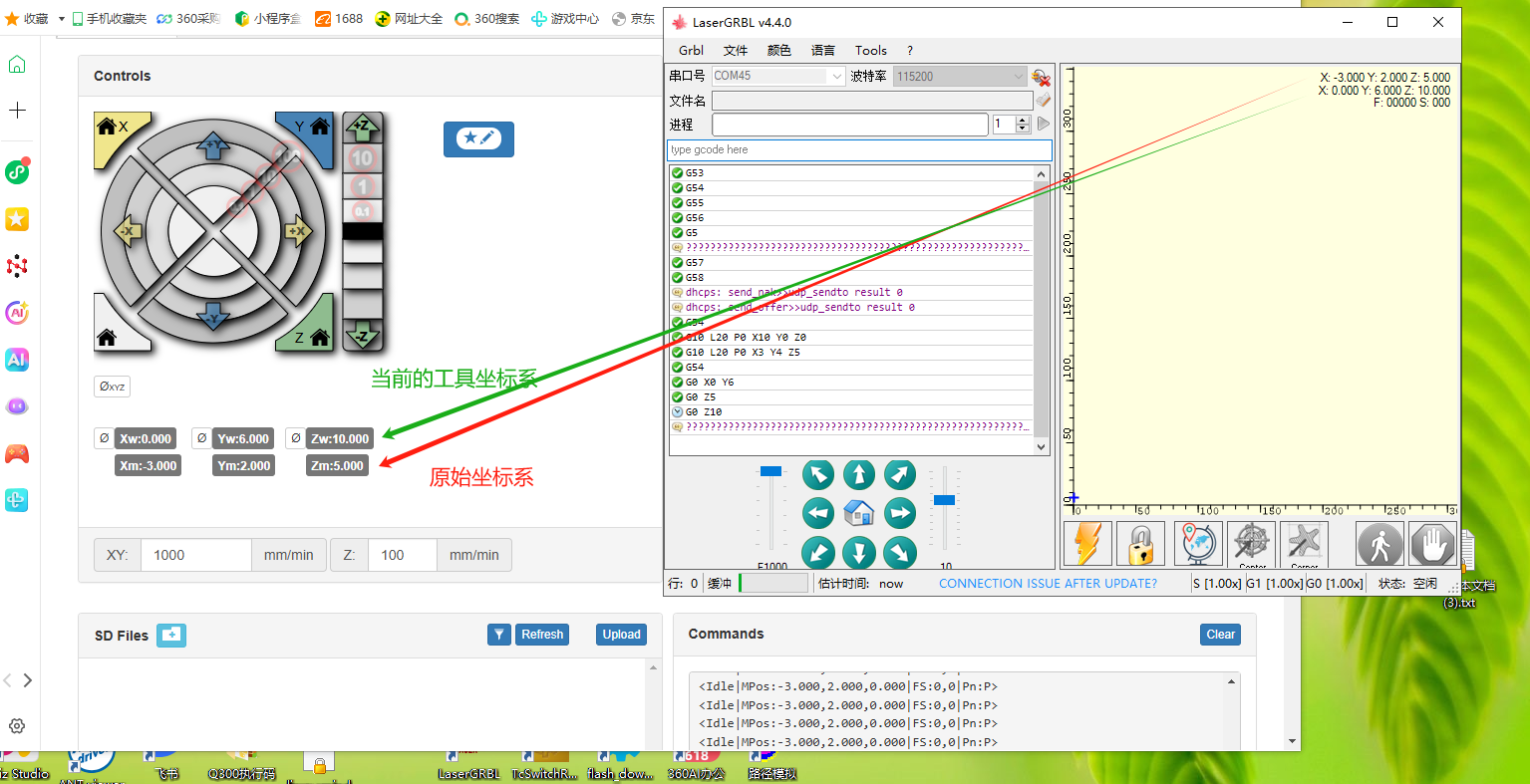Screen dimensions: 1530x784
Task: Select the 0.1 jog step size
Action: (x=362, y=211)
